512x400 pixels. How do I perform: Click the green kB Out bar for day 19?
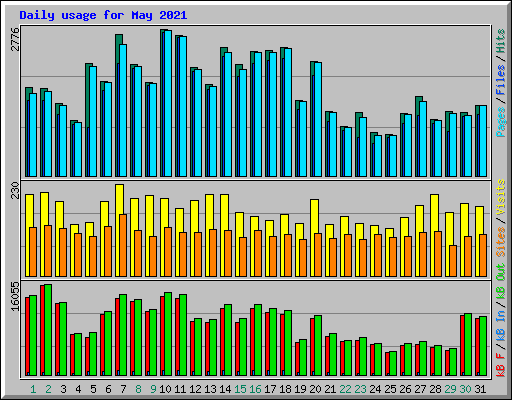click(x=303, y=358)
